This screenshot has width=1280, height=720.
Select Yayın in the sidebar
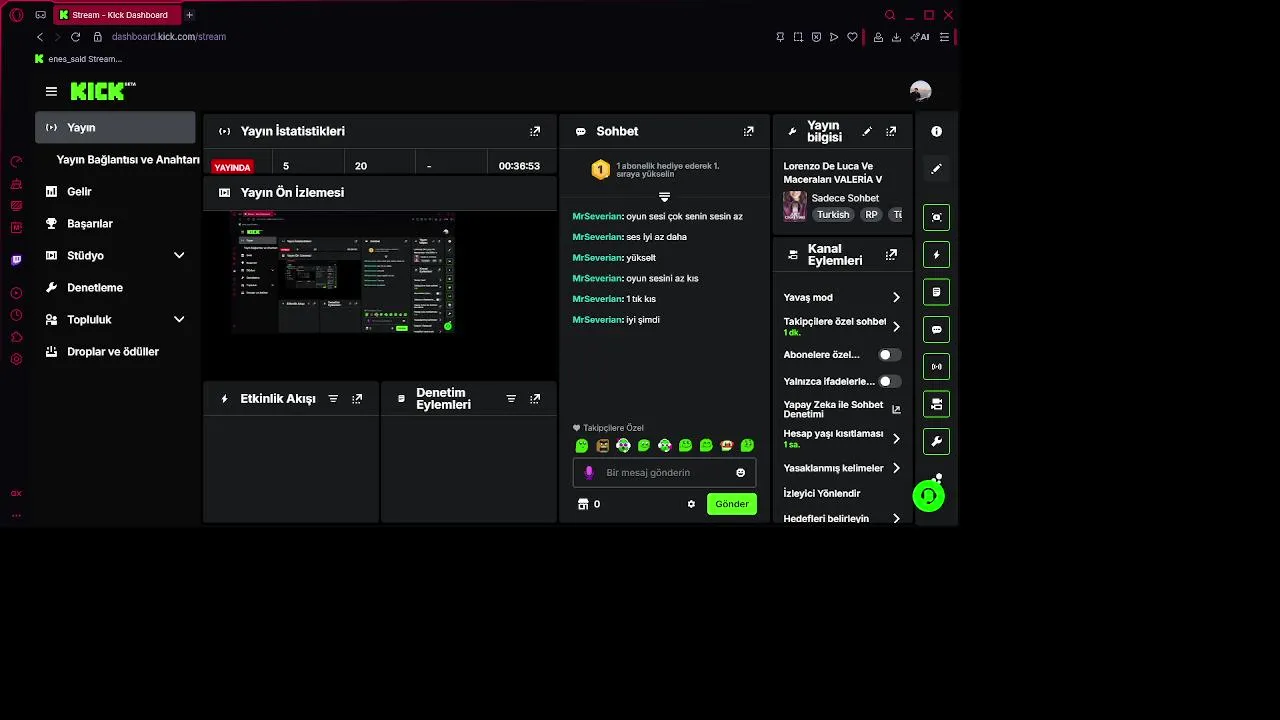(x=115, y=127)
